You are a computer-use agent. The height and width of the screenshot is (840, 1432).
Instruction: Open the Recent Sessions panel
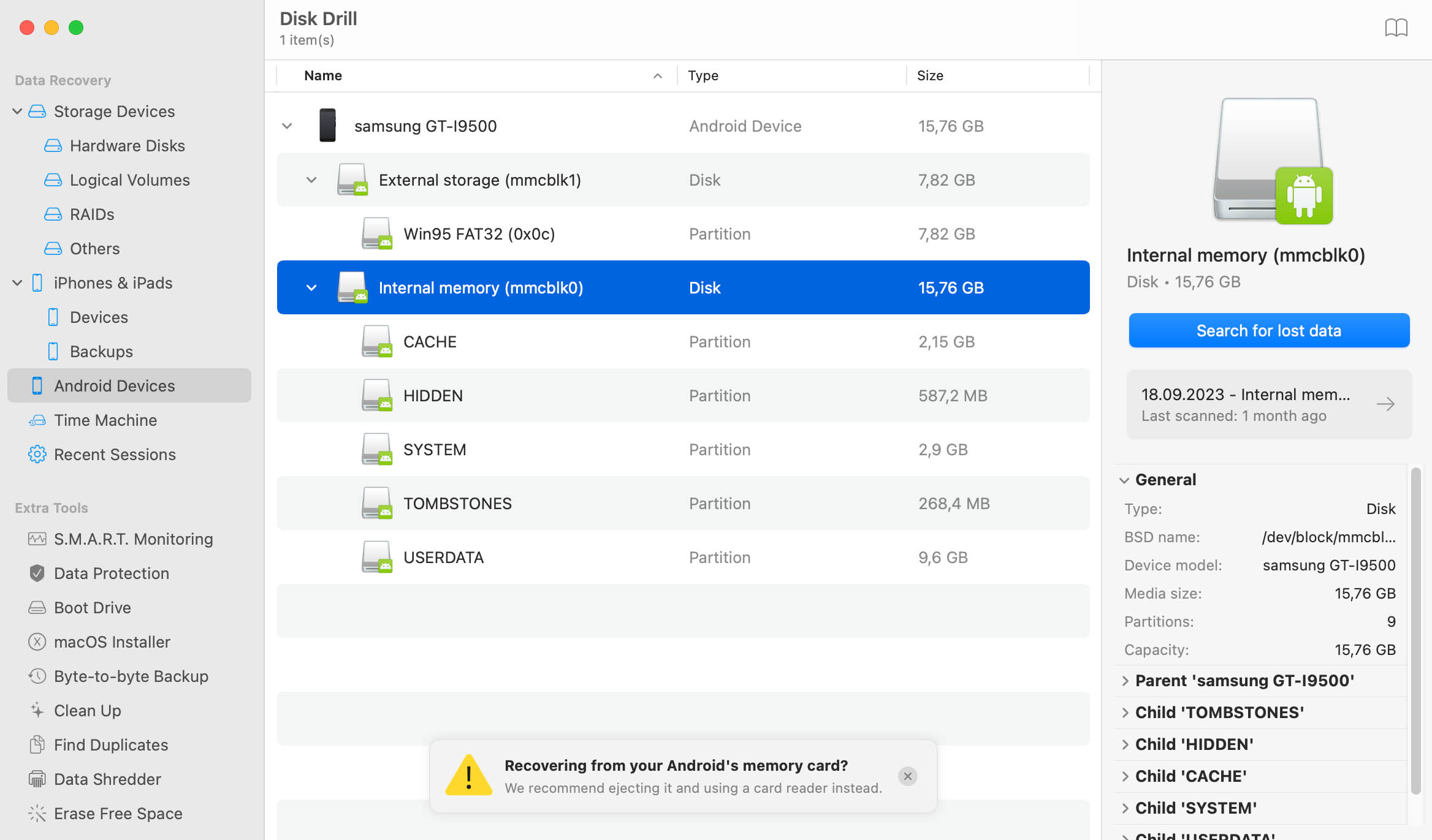(114, 453)
